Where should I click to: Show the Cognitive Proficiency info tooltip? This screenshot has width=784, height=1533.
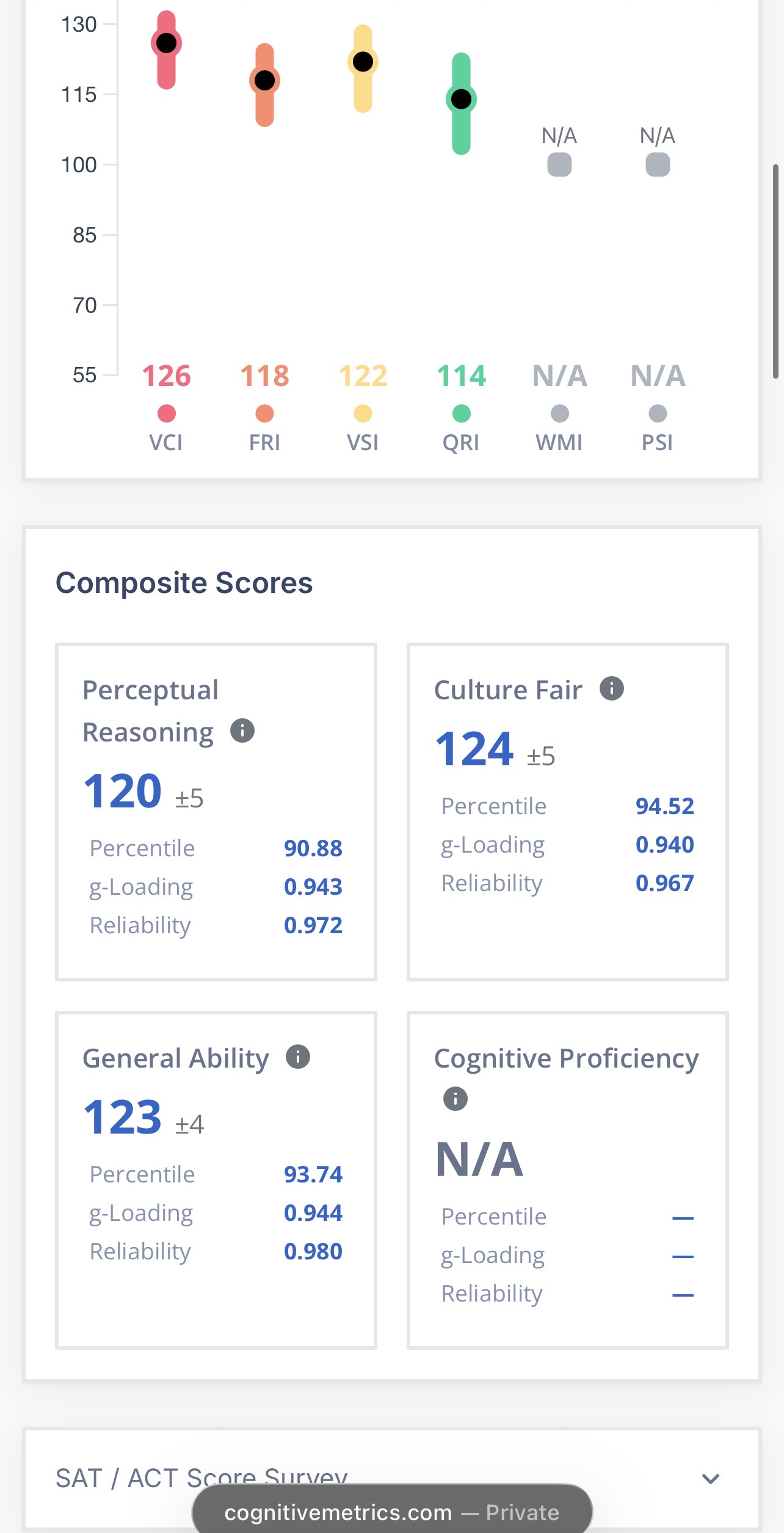coord(456,1099)
